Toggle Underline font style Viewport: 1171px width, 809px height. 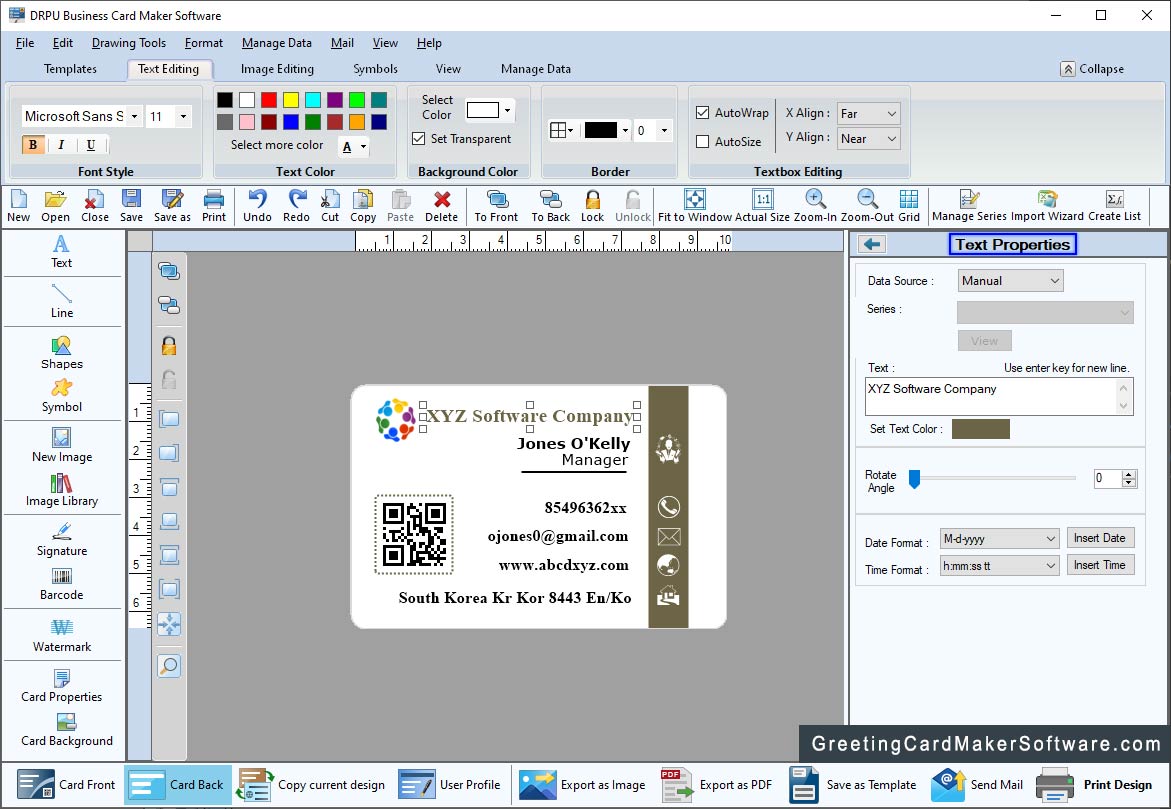tap(90, 145)
